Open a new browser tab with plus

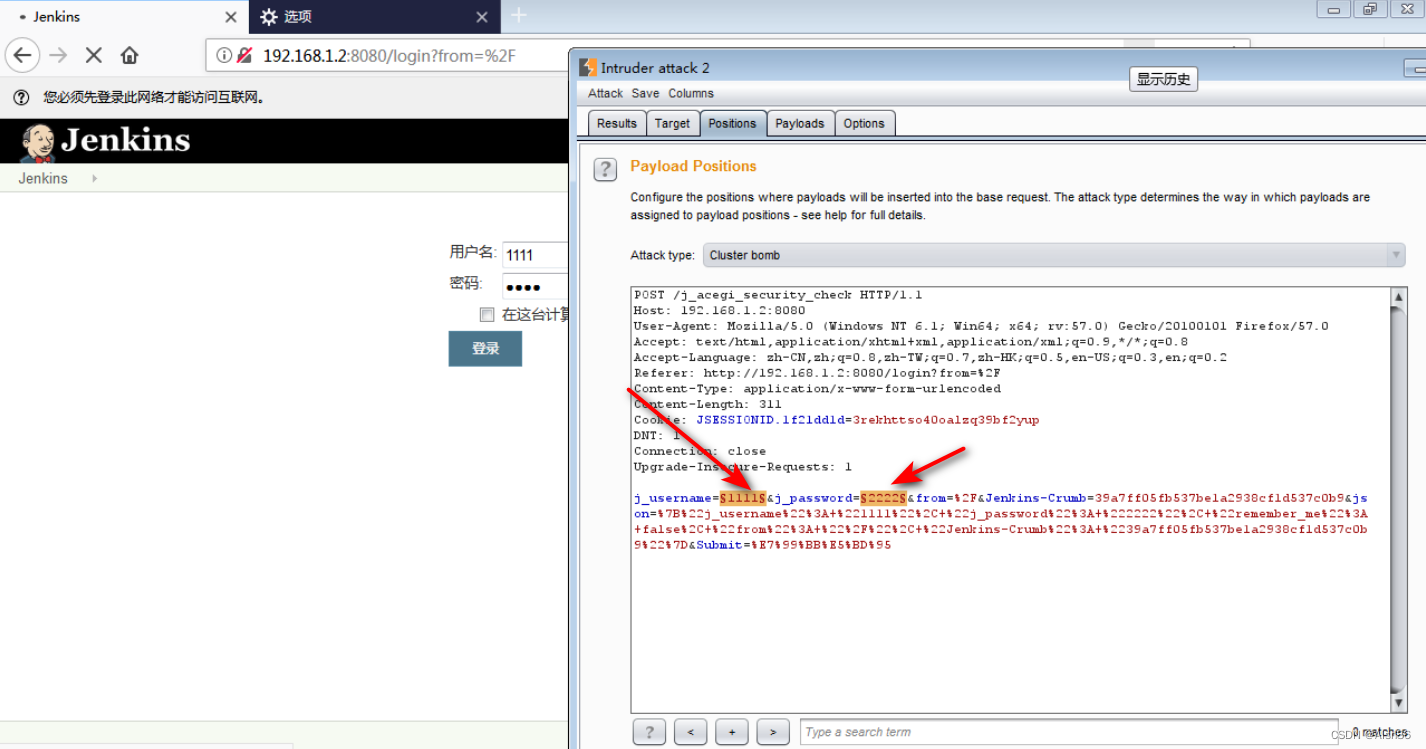point(518,15)
